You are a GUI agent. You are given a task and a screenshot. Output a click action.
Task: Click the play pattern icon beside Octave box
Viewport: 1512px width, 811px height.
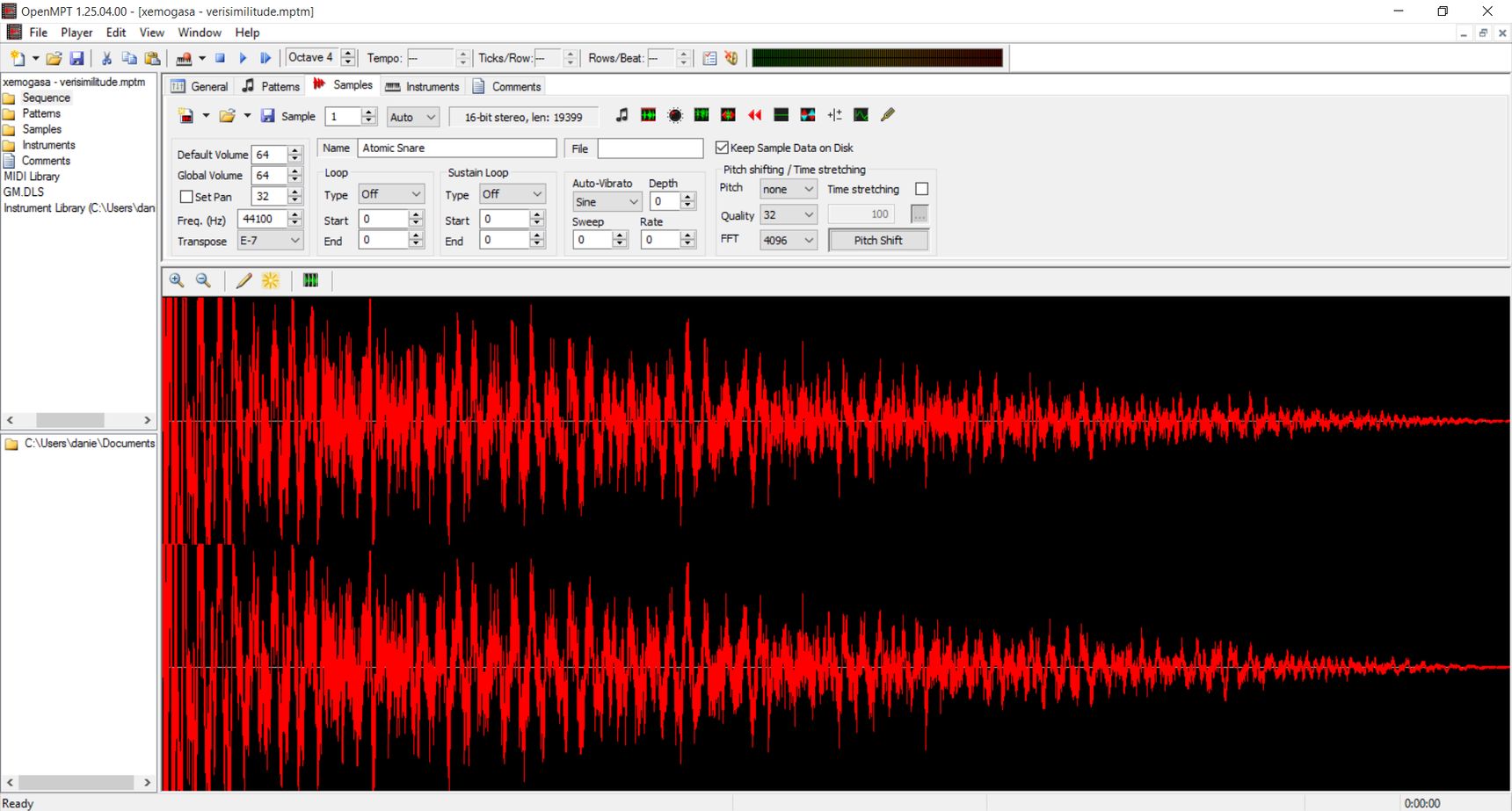pyautogui.click(x=265, y=58)
